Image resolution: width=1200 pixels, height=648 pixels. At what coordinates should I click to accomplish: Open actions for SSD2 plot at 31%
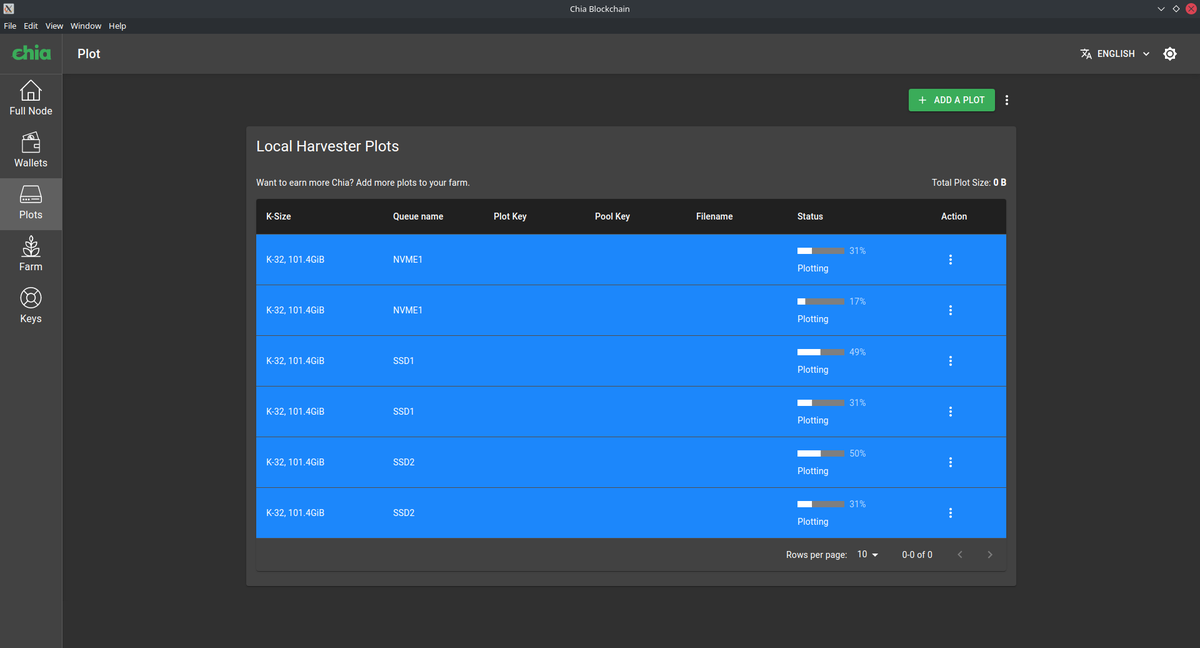tap(950, 513)
